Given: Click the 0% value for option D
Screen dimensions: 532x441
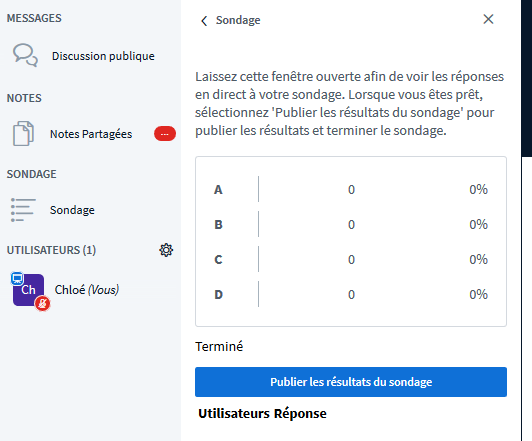Looking at the screenshot, I should click(x=478, y=294).
